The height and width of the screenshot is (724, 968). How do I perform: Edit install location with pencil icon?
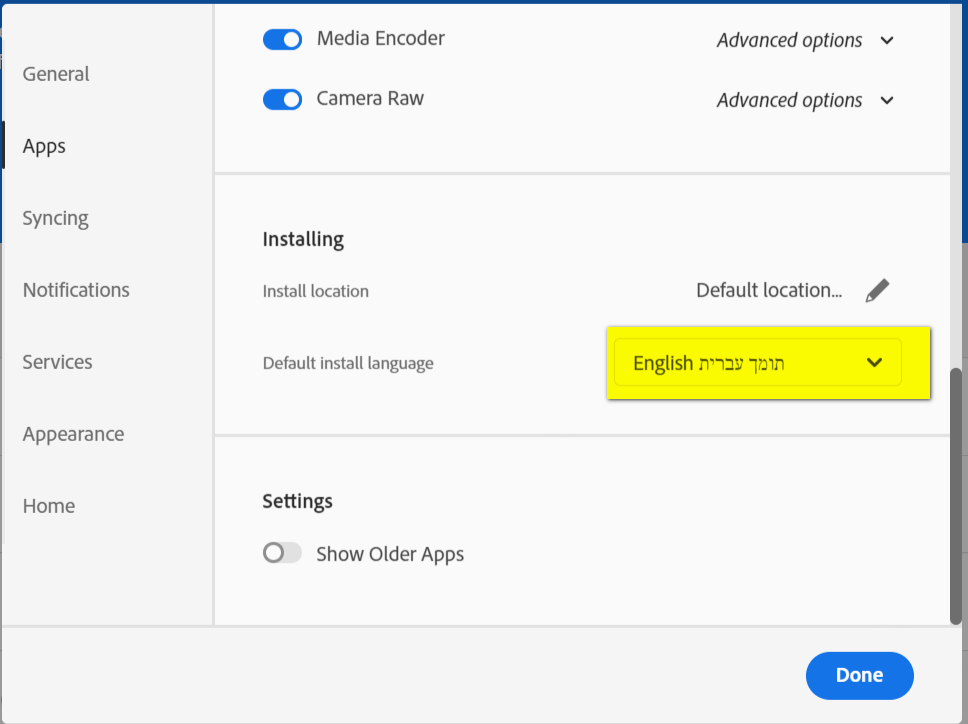[877, 291]
